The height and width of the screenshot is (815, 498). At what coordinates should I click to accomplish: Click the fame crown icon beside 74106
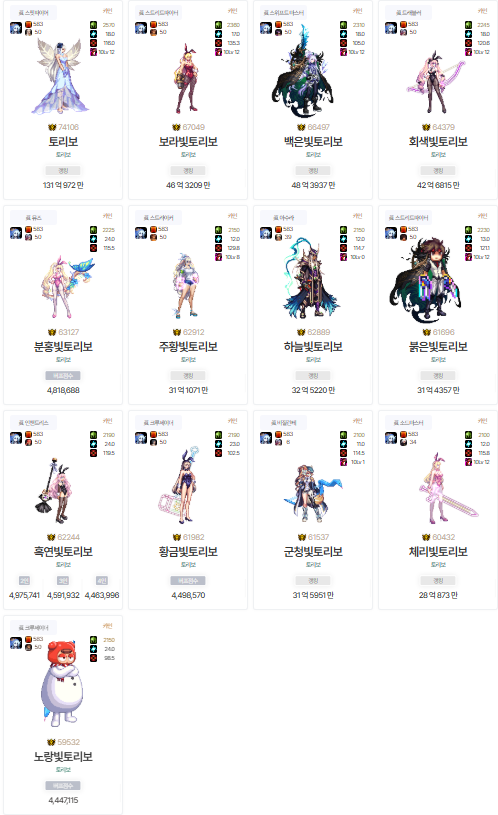tap(51, 127)
